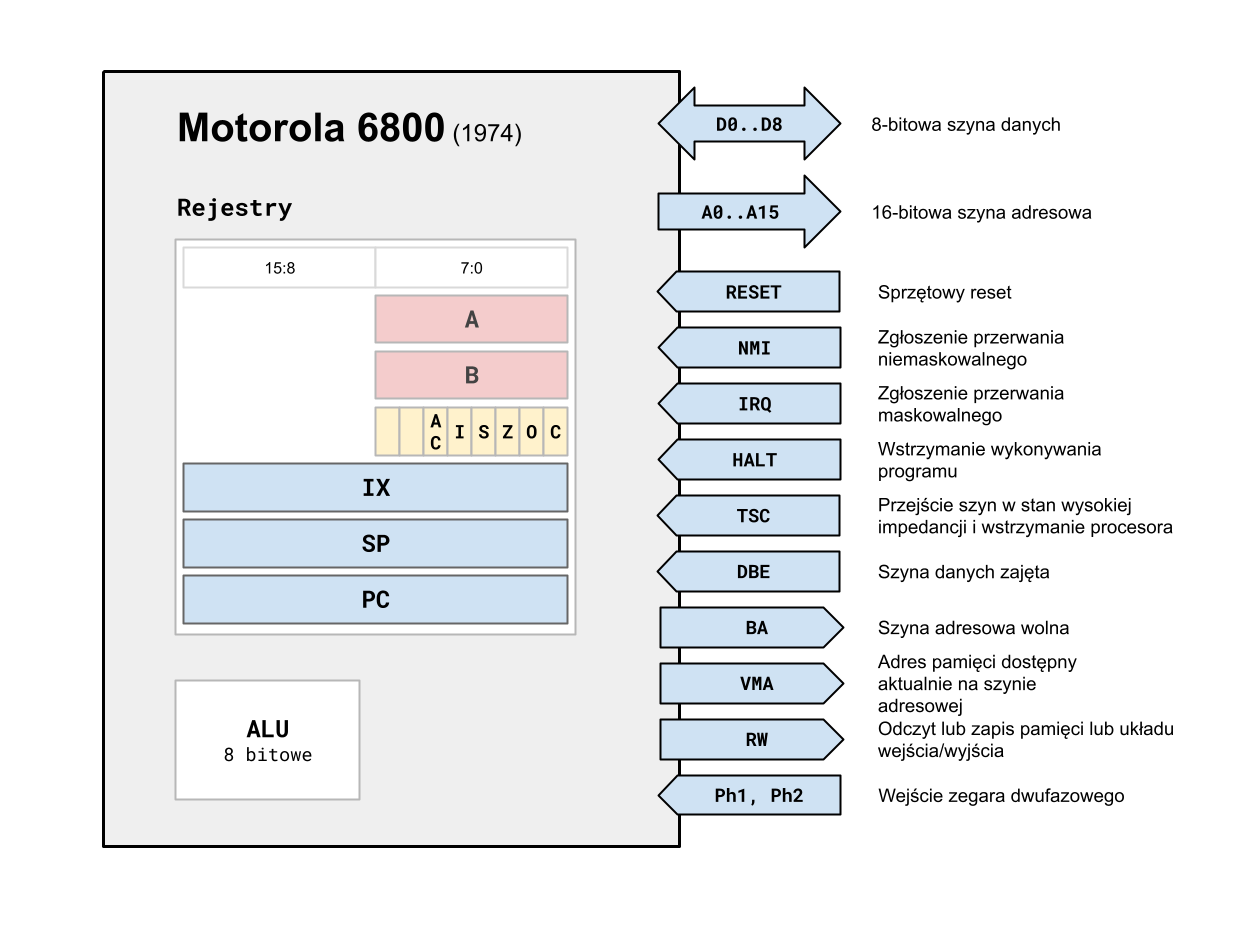Expand the 15:8 column header

click(x=278, y=267)
